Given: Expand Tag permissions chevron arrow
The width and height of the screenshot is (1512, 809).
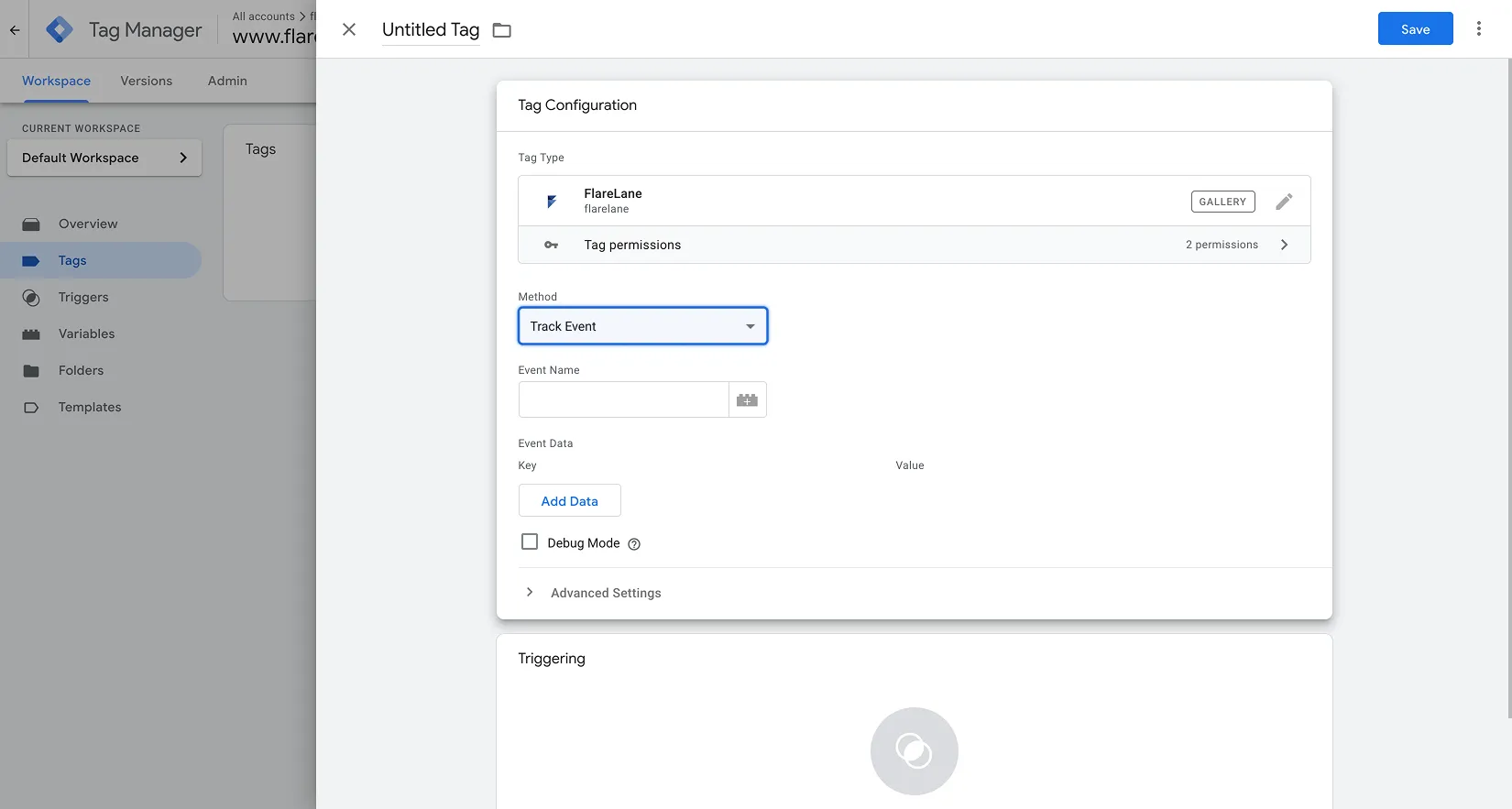Looking at the screenshot, I should [1285, 245].
